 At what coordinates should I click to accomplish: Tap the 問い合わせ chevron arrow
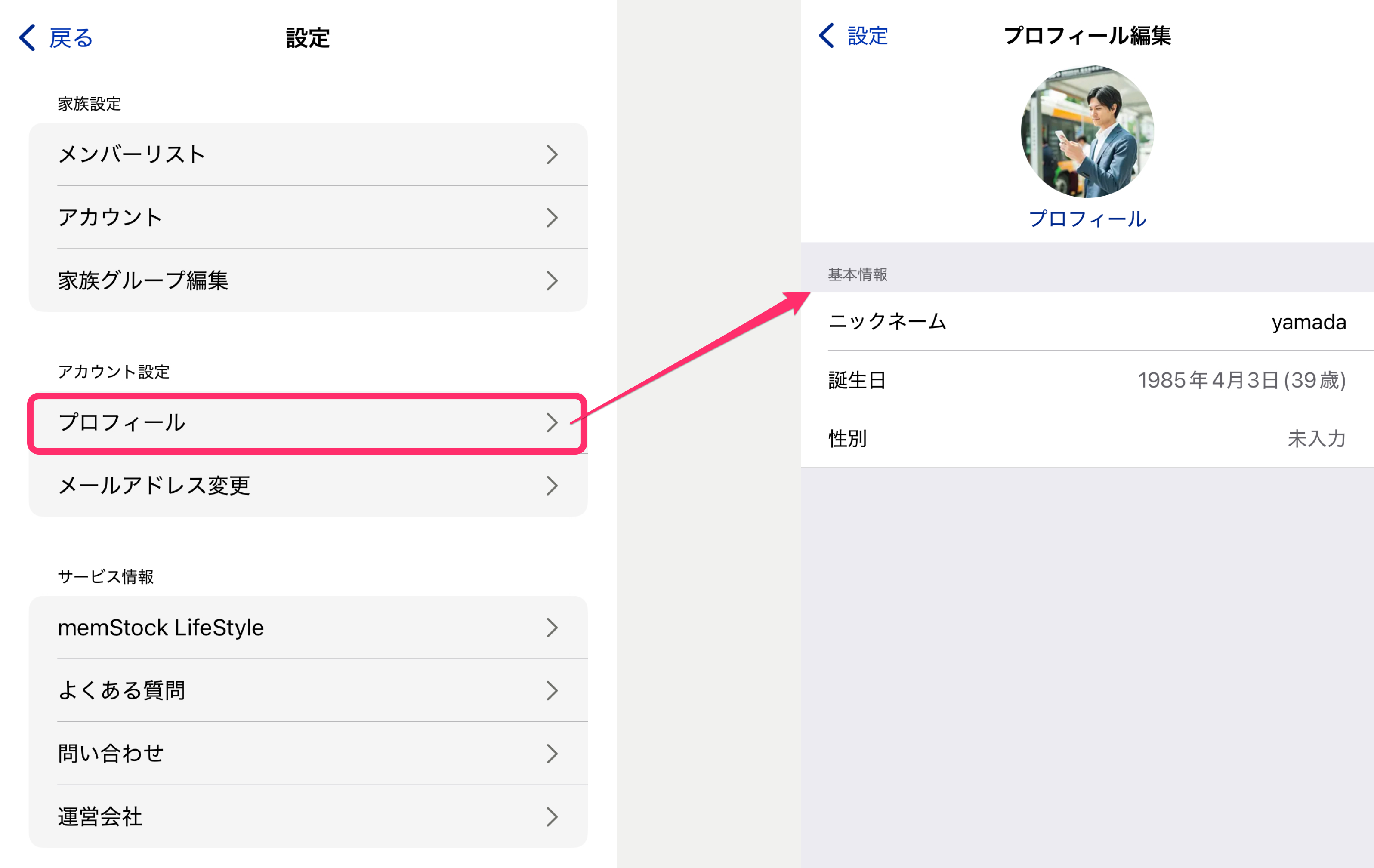[x=551, y=754]
